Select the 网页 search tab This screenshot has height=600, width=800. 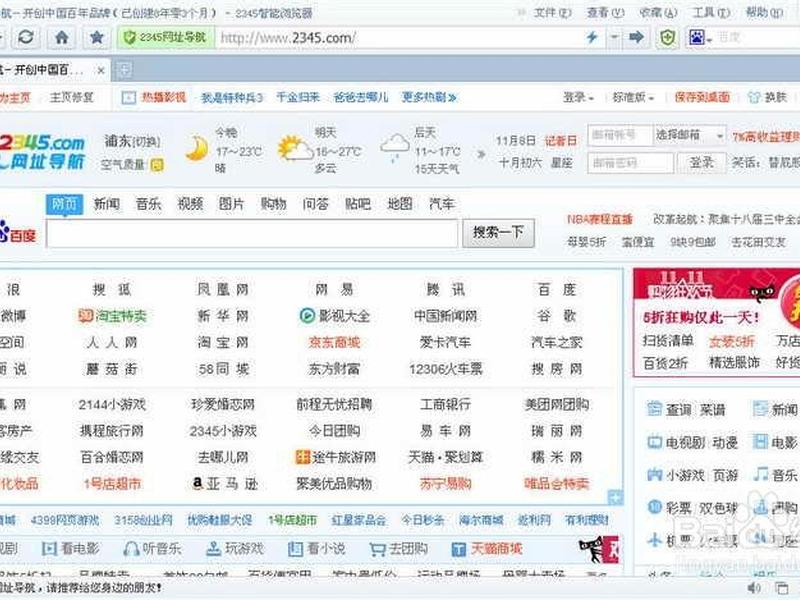64,205
